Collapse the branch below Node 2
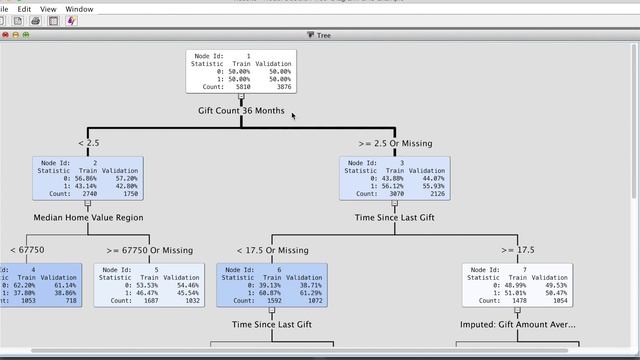Viewport: 640px width, 360px height. click(x=88, y=203)
